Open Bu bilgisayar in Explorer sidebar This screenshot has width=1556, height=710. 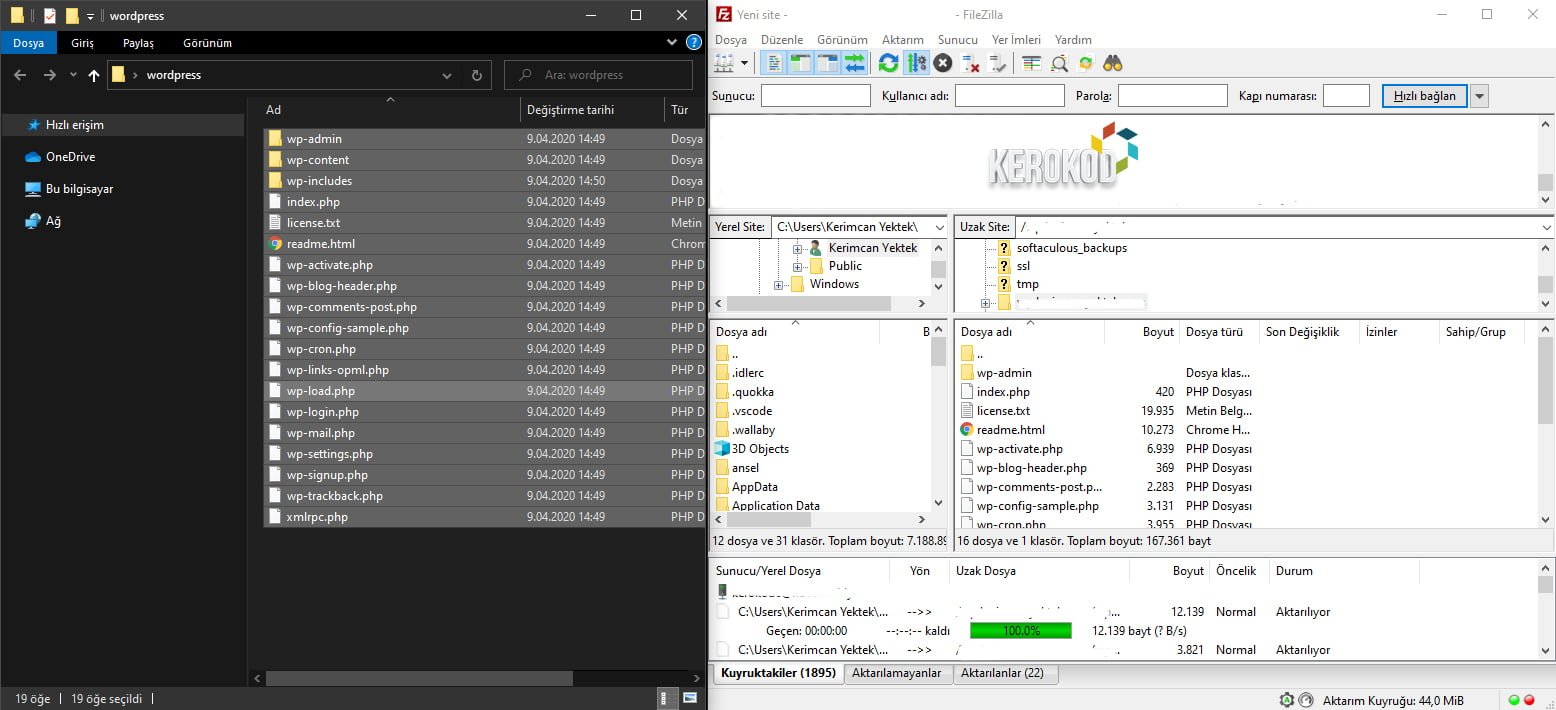(79, 189)
